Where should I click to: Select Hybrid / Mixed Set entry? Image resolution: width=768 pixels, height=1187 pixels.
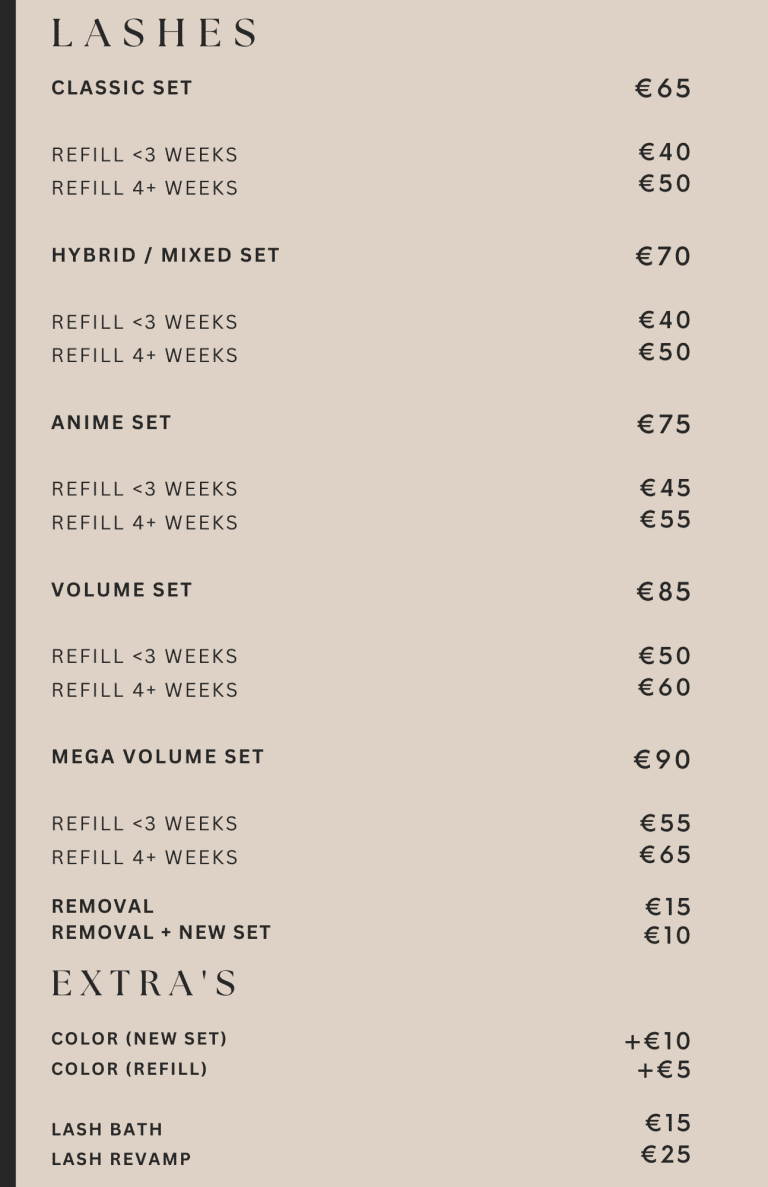(x=166, y=255)
